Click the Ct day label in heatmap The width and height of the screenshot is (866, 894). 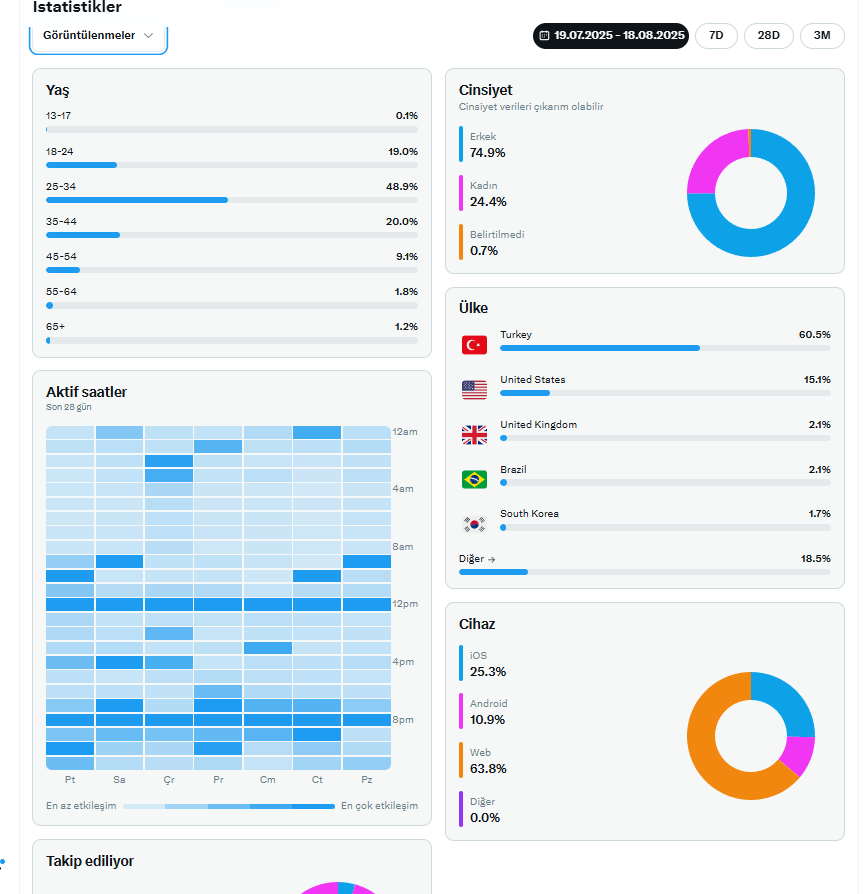pos(317,779)
